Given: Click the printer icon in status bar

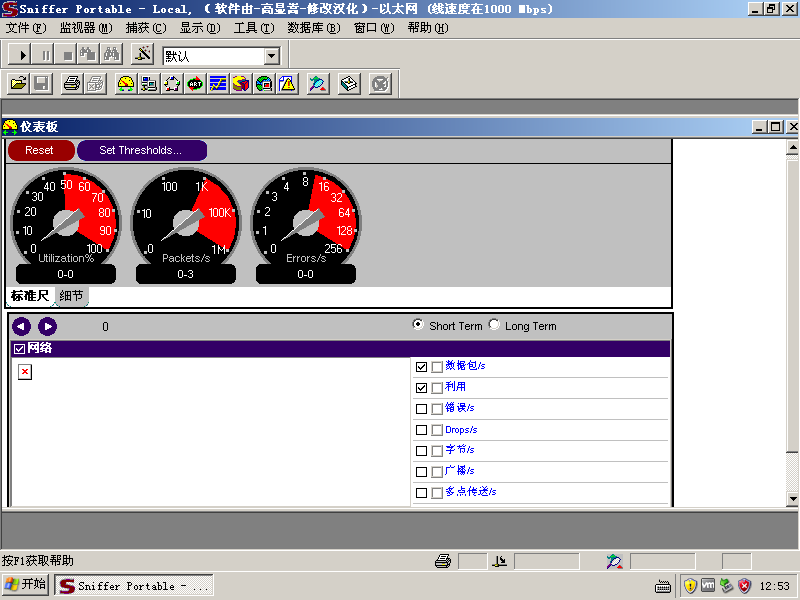Looking at the screenshot, I should pos(443,561).
